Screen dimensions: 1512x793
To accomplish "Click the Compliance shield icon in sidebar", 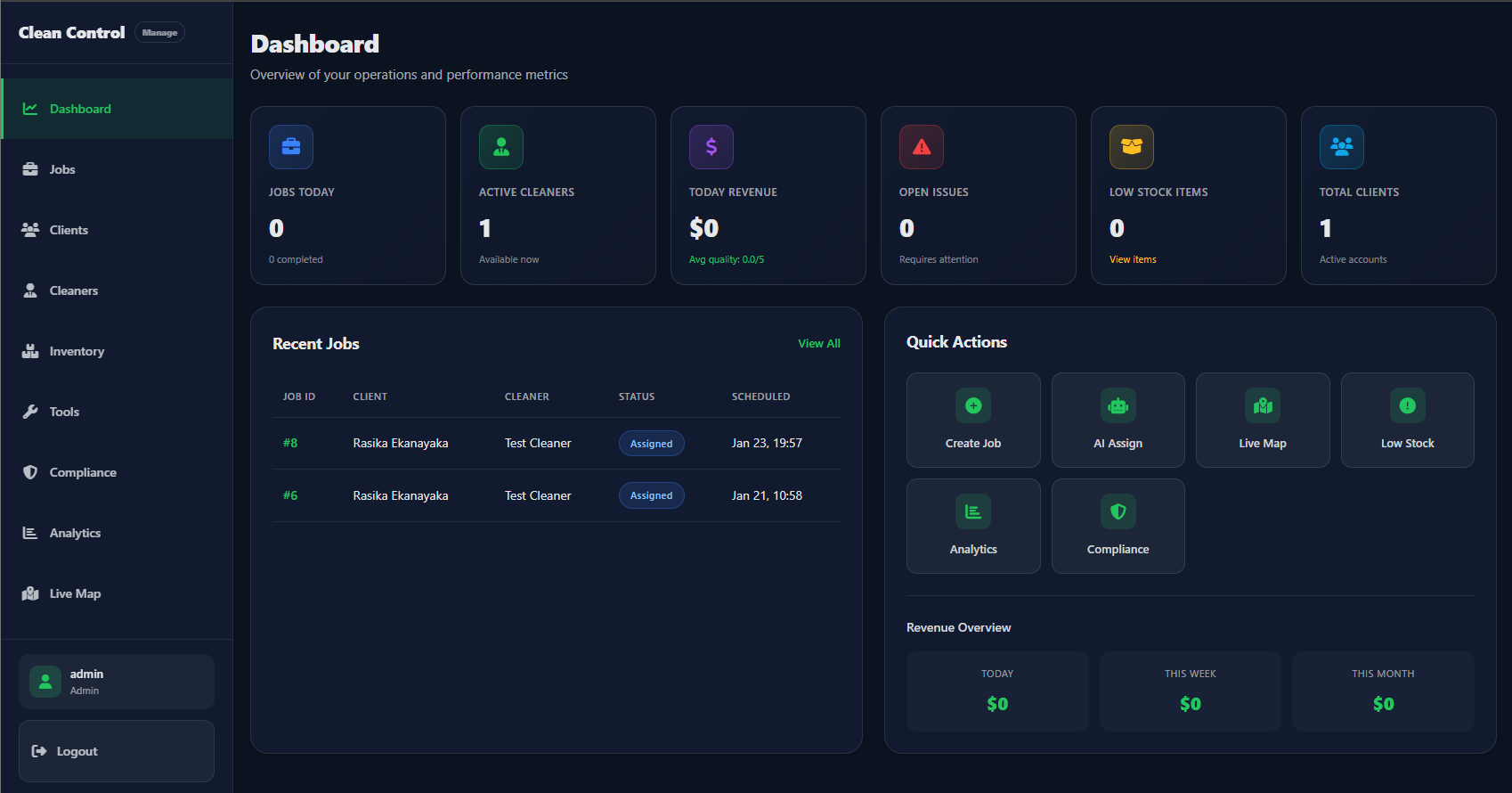I will click(30, 472).
